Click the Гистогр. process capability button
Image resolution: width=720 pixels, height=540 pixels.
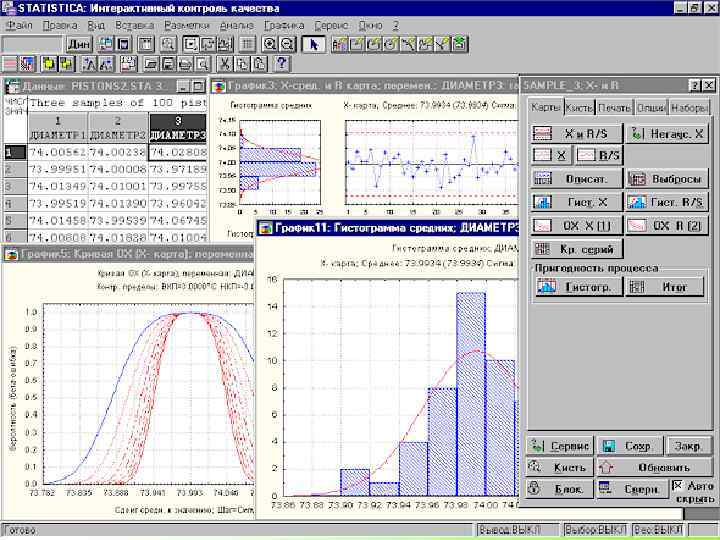pos(578,287)
